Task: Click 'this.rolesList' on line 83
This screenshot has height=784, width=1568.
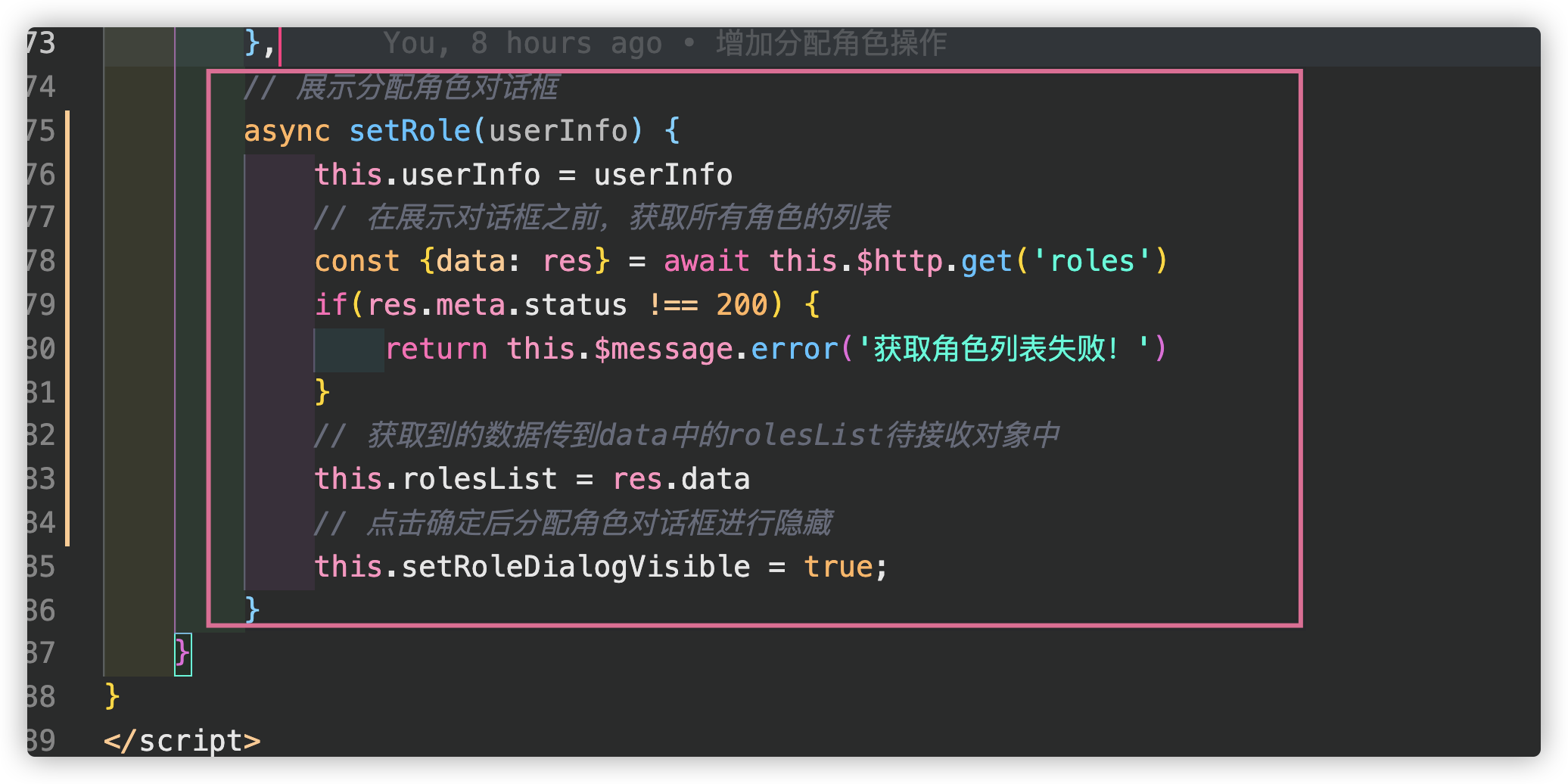Action: pos(436,479)
